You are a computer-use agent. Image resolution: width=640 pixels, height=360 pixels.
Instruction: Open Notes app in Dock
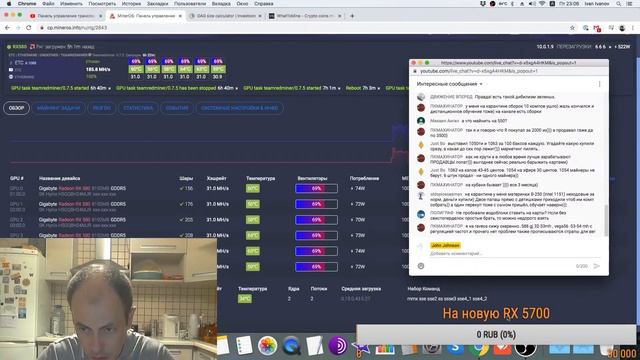pyautogui.click(x=223, y=346)
